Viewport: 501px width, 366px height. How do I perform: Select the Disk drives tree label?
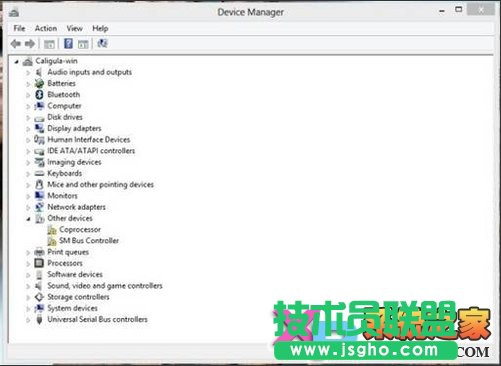click(x=65, y=117)
